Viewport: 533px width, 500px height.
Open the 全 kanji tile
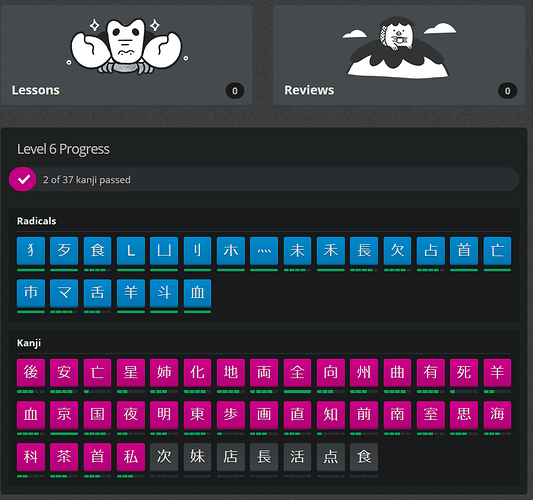[x=297, y=373]
